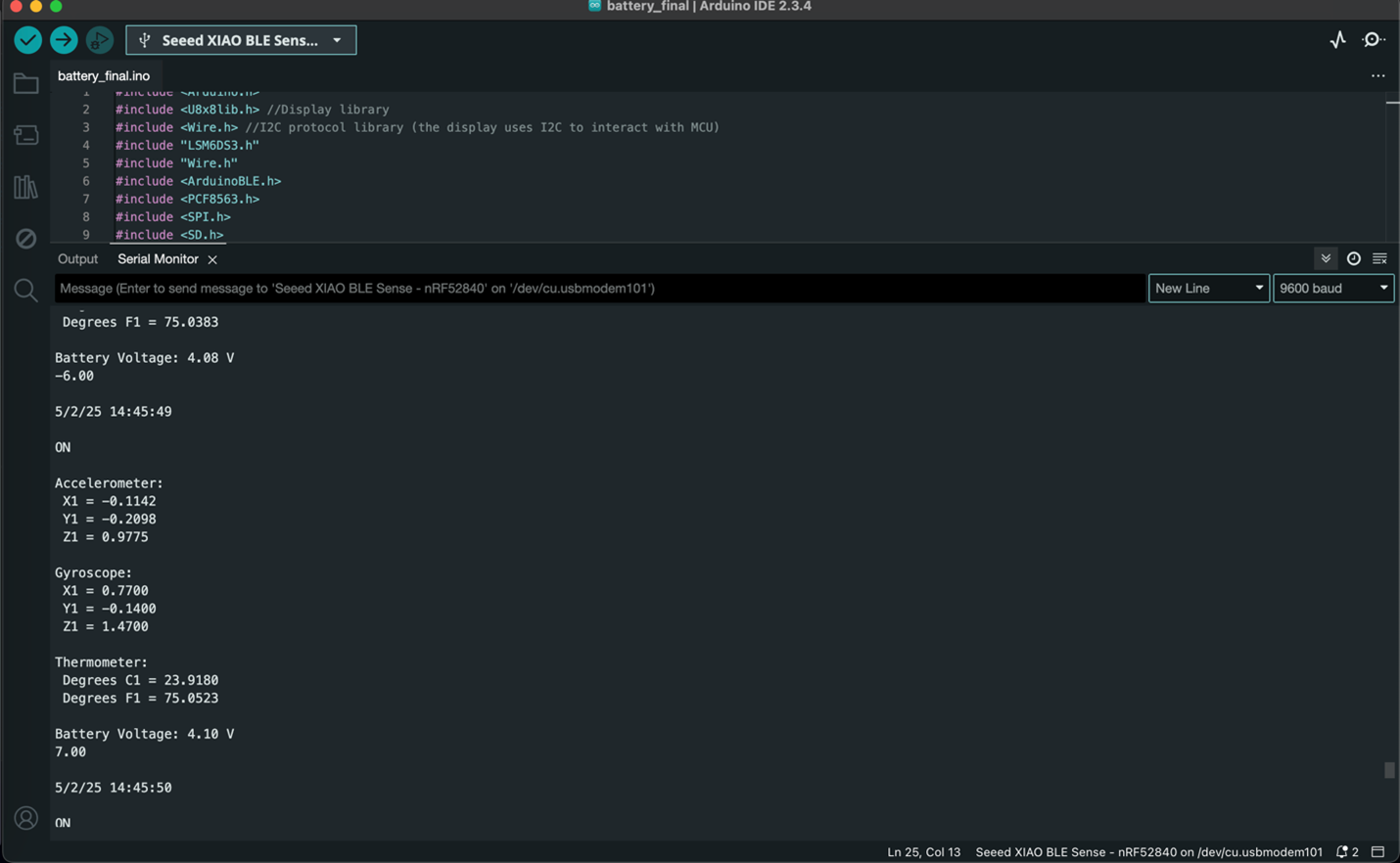Click the Verify sketch checkmark button

tap(27, 40)
